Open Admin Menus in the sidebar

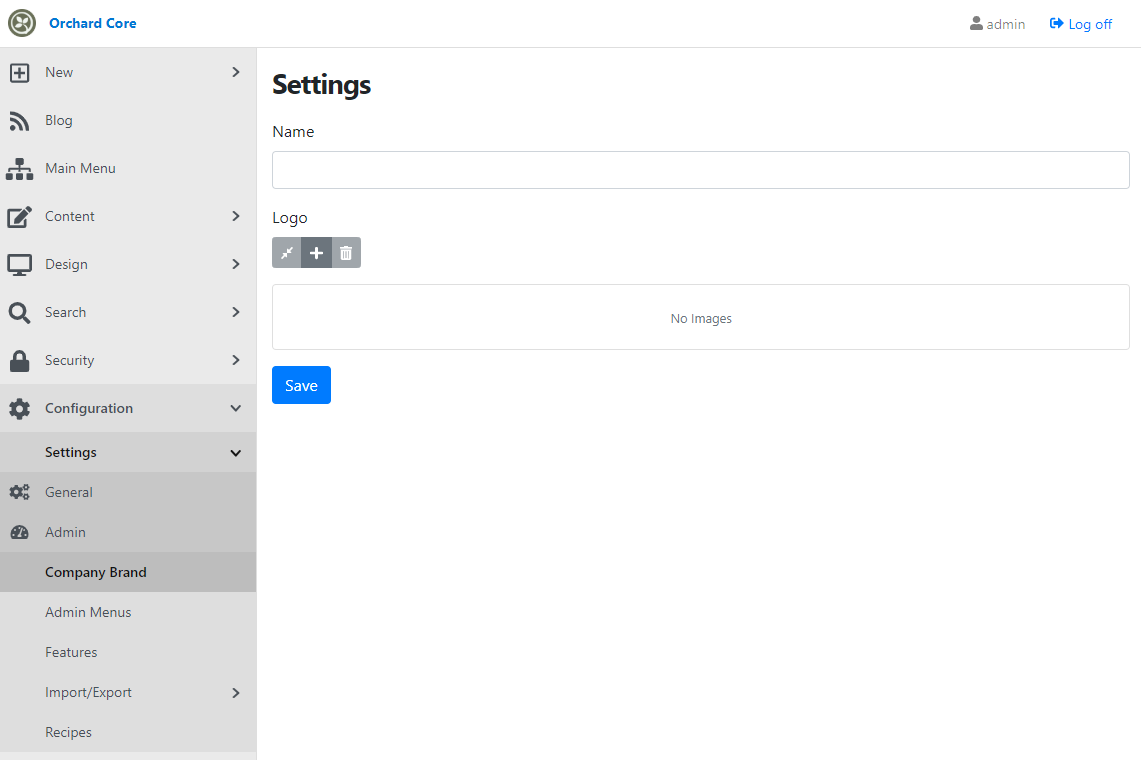pyautogui.click(x=128, y=612)
